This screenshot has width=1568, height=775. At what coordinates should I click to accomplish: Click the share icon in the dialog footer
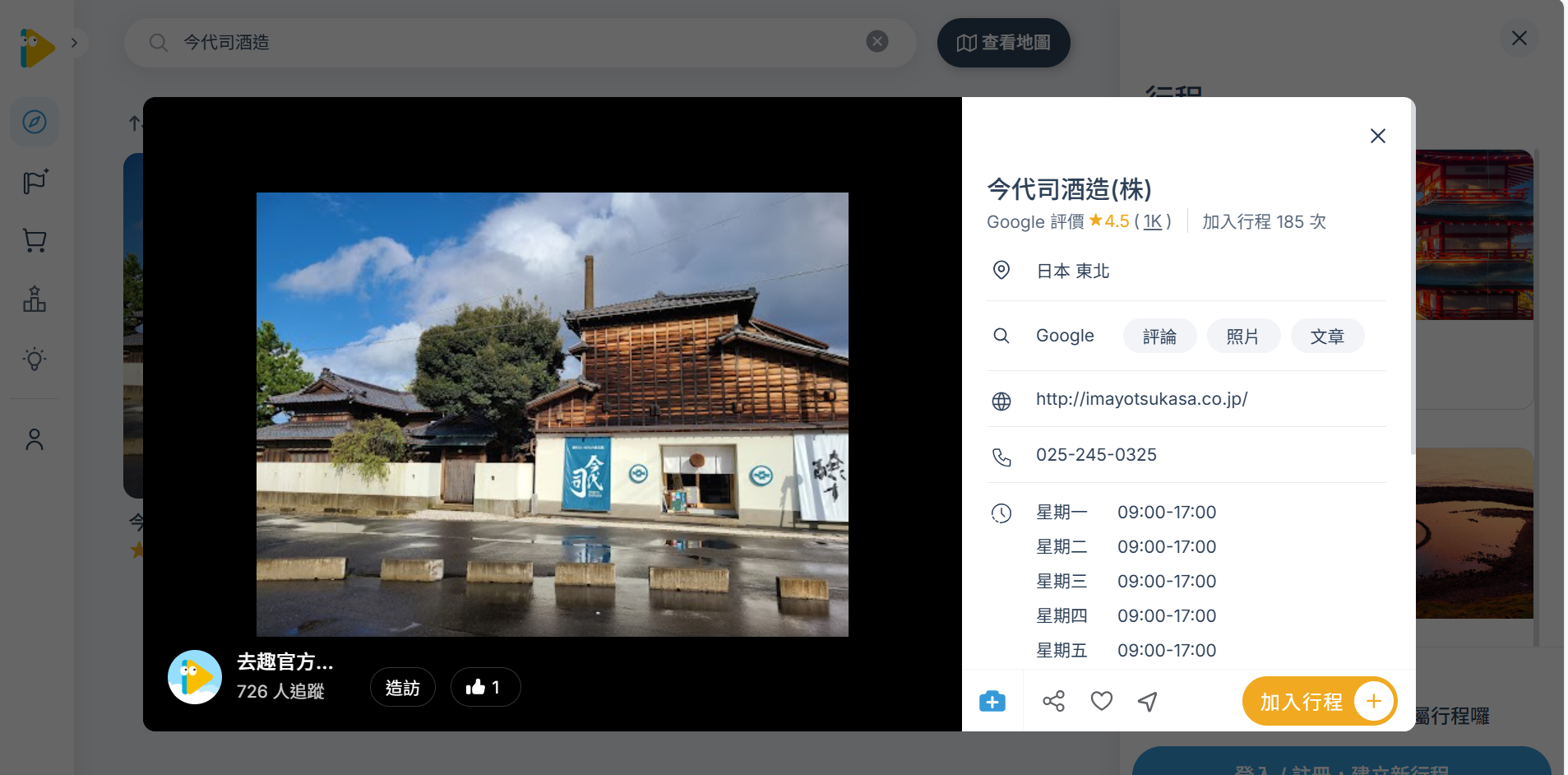(1053, 701)
